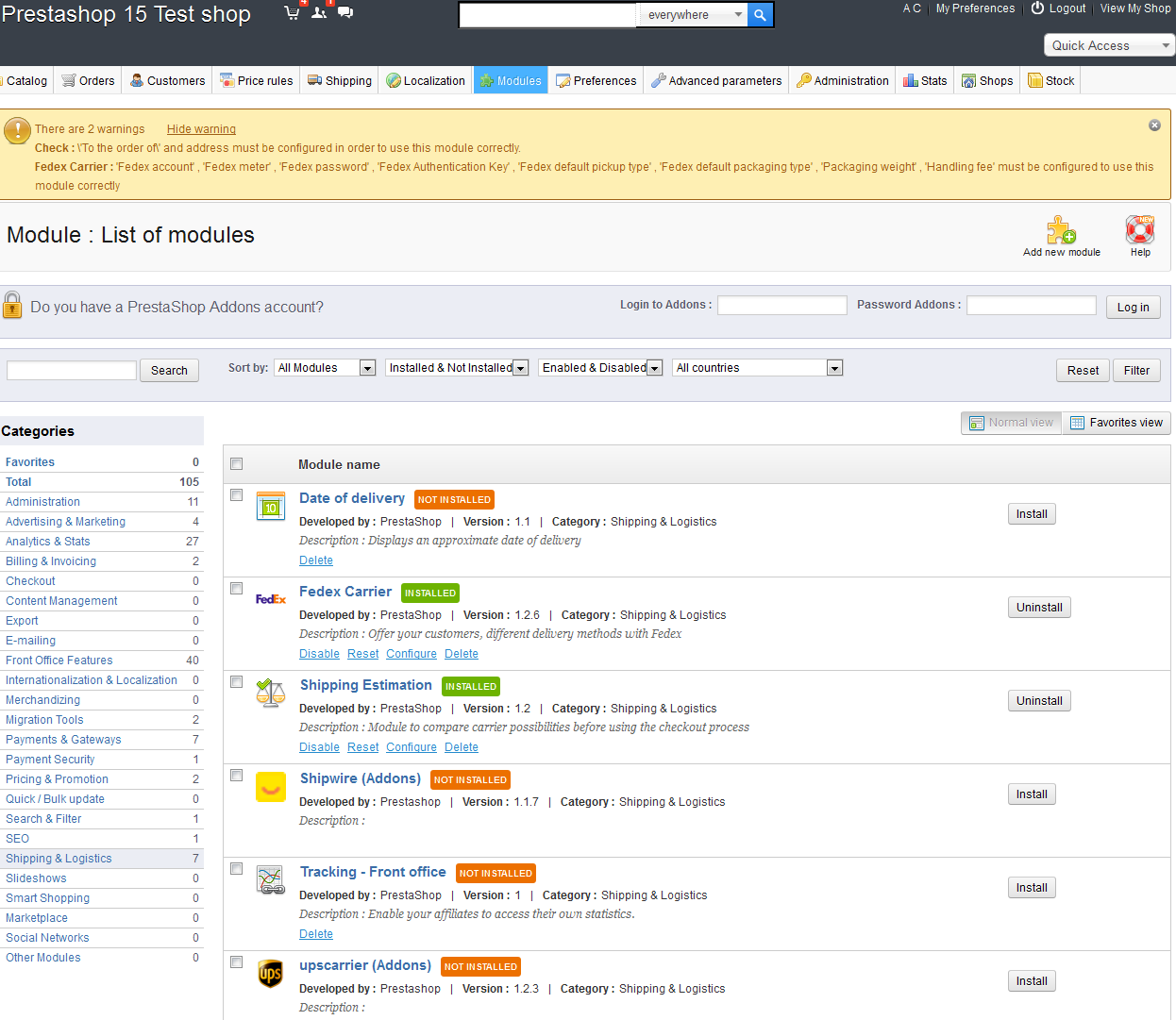Open the Shipping menu tab
This screenshot has height=1020, width=1176.
pos(340,81)
